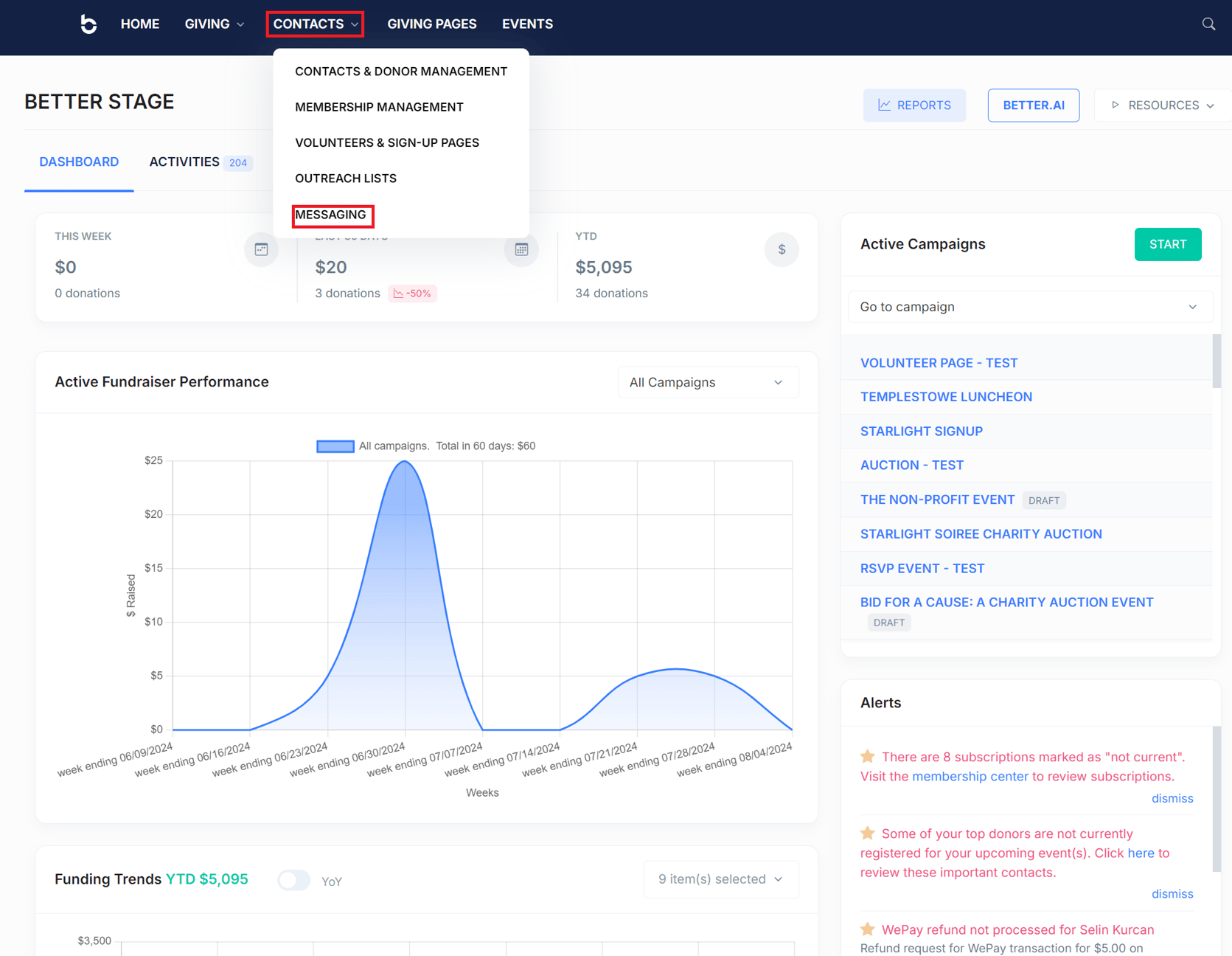The height and width of the screenshot is (956, 1232).
Task: Click the Last 30 Days calendar icon
Action: click(521, 249)
